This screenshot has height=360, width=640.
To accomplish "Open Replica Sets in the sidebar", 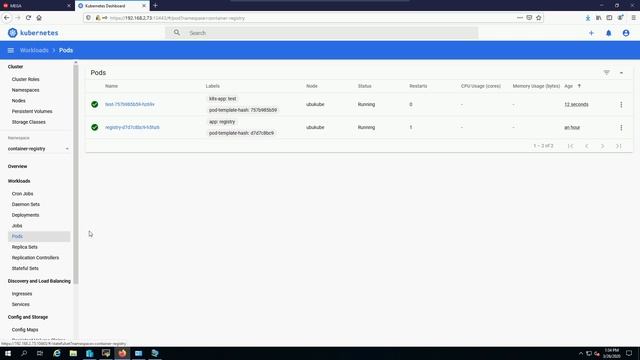I will click(24, 247).
